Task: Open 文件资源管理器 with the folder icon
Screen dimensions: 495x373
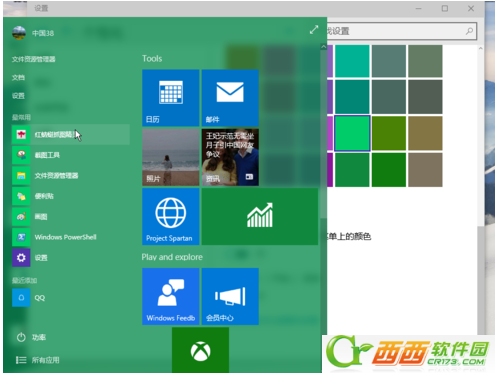Action: coord(71,176)
